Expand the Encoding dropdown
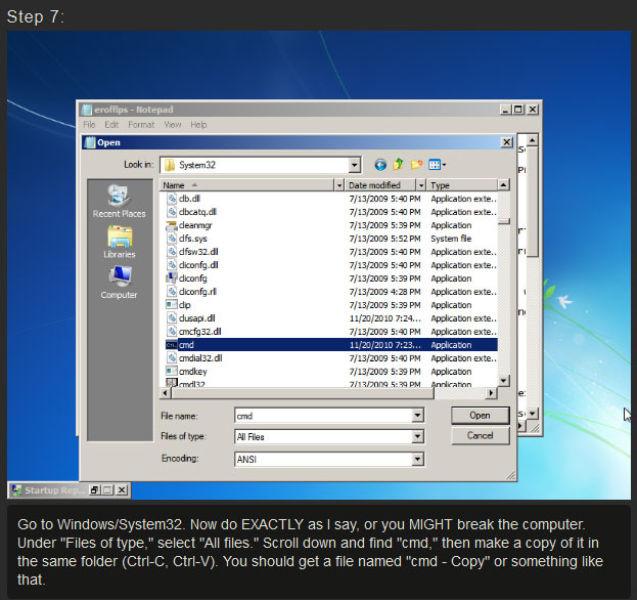The image size is (637, 600). pos(418,459)
